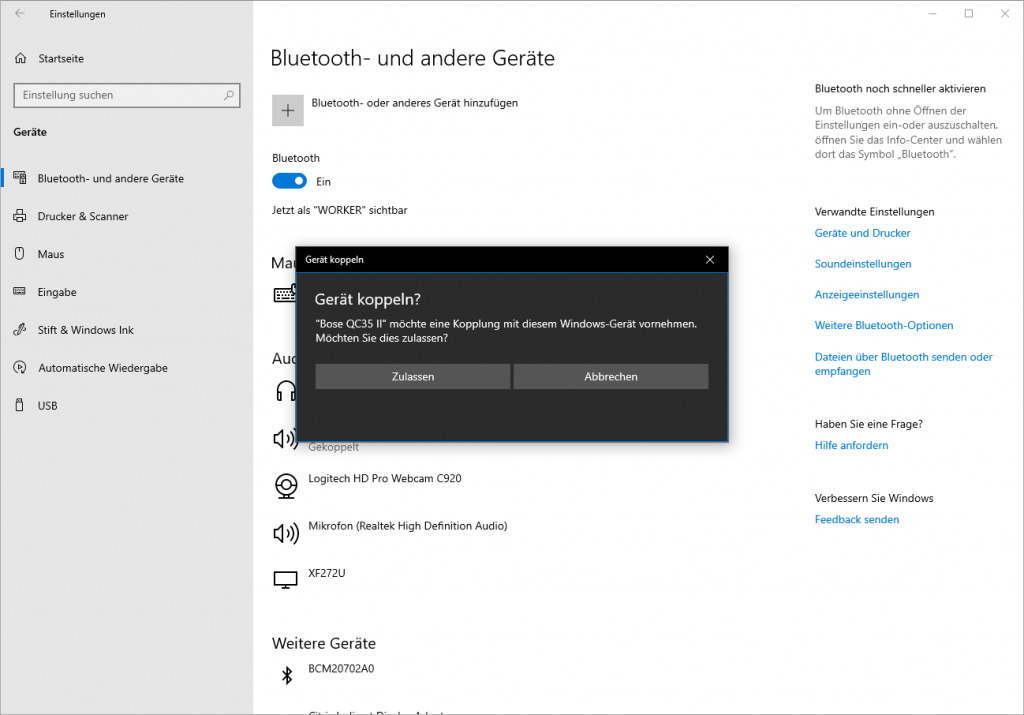Image resolution: width=1024 pixels, height=715 pixels.
Task: Disable Bluetooth using the Ein toggle
Action: point(289,181)
